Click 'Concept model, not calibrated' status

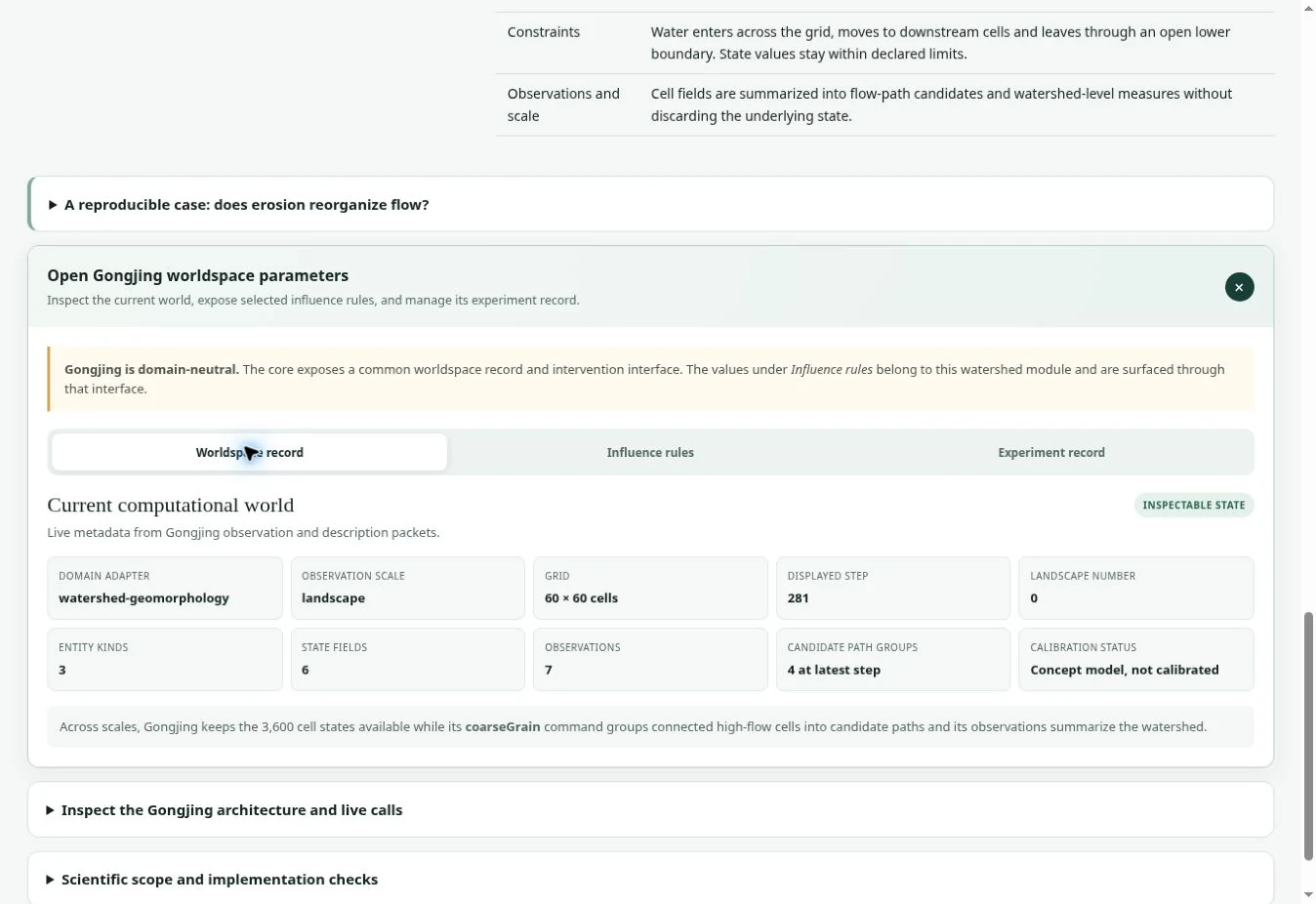tap(1125, 670)
